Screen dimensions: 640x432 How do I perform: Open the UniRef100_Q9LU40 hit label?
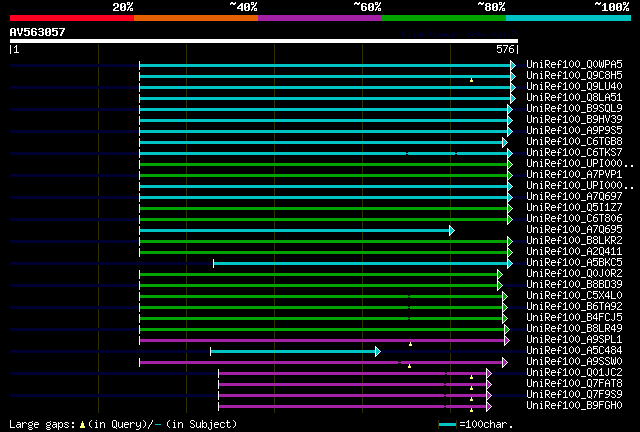click(574, 86)
